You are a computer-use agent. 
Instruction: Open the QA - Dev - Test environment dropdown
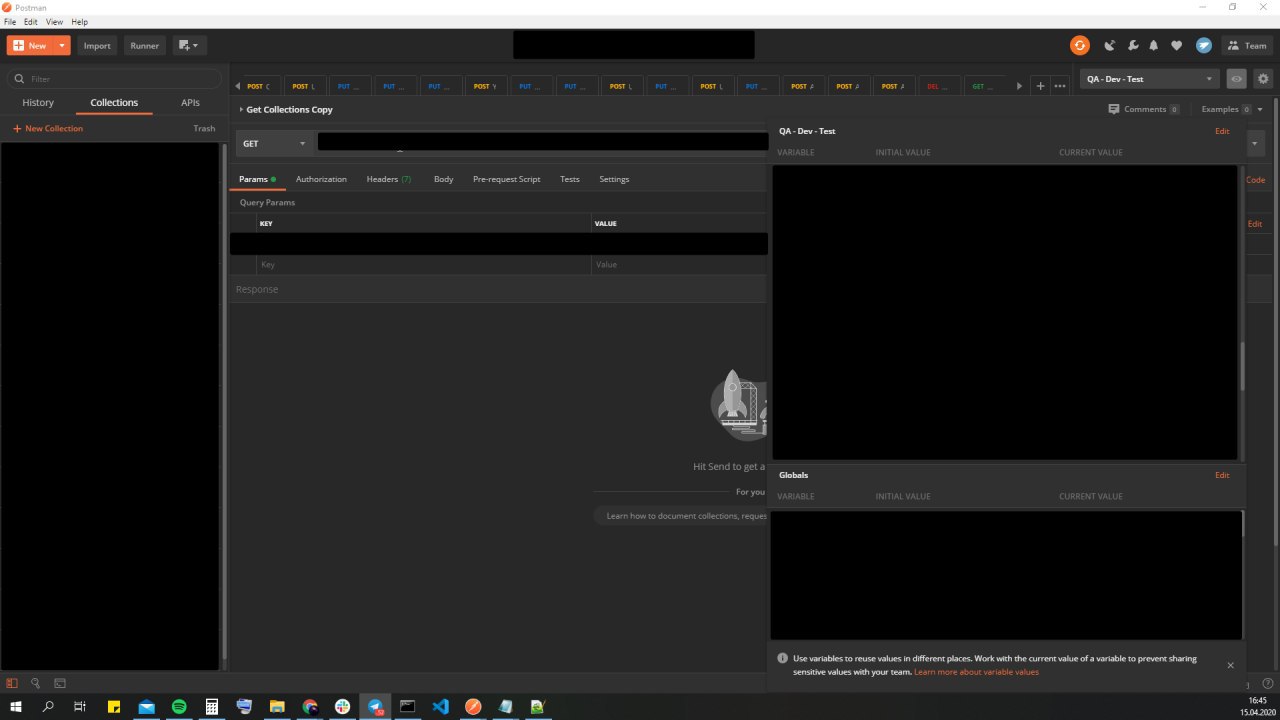click(1149, 78)
